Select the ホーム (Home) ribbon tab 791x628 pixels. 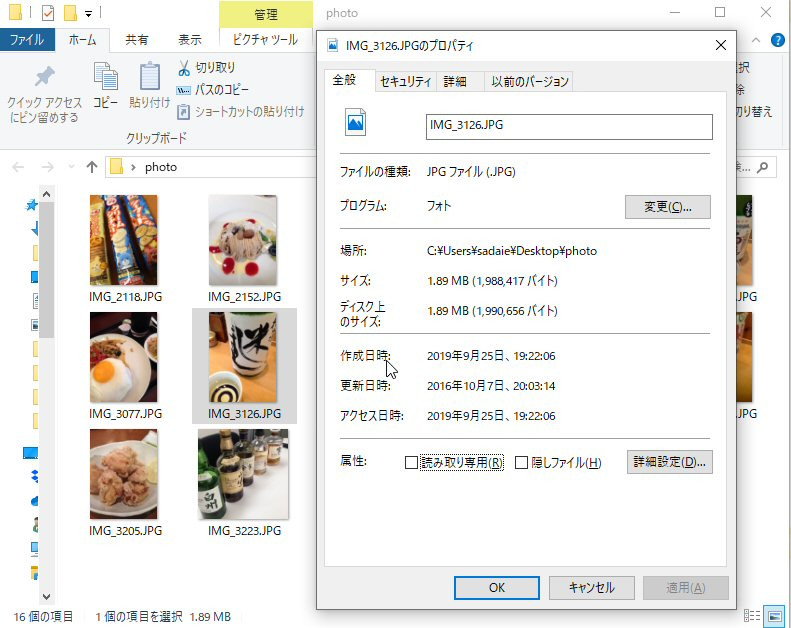pyautogui.click(x=82, y=39)
